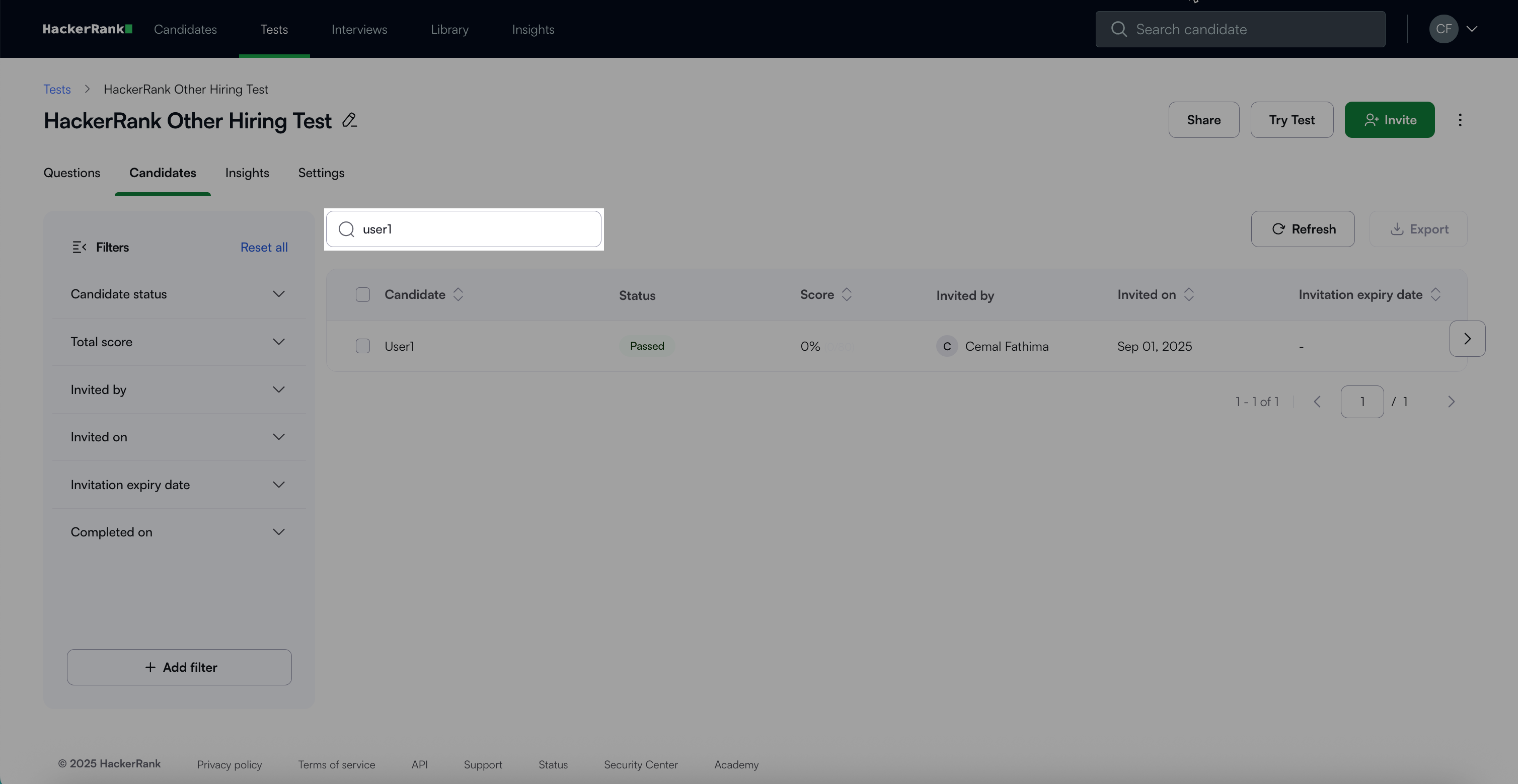Click the Reset all filters link
This screenshot has height=784, width=1518.
[x=264, y=248]
